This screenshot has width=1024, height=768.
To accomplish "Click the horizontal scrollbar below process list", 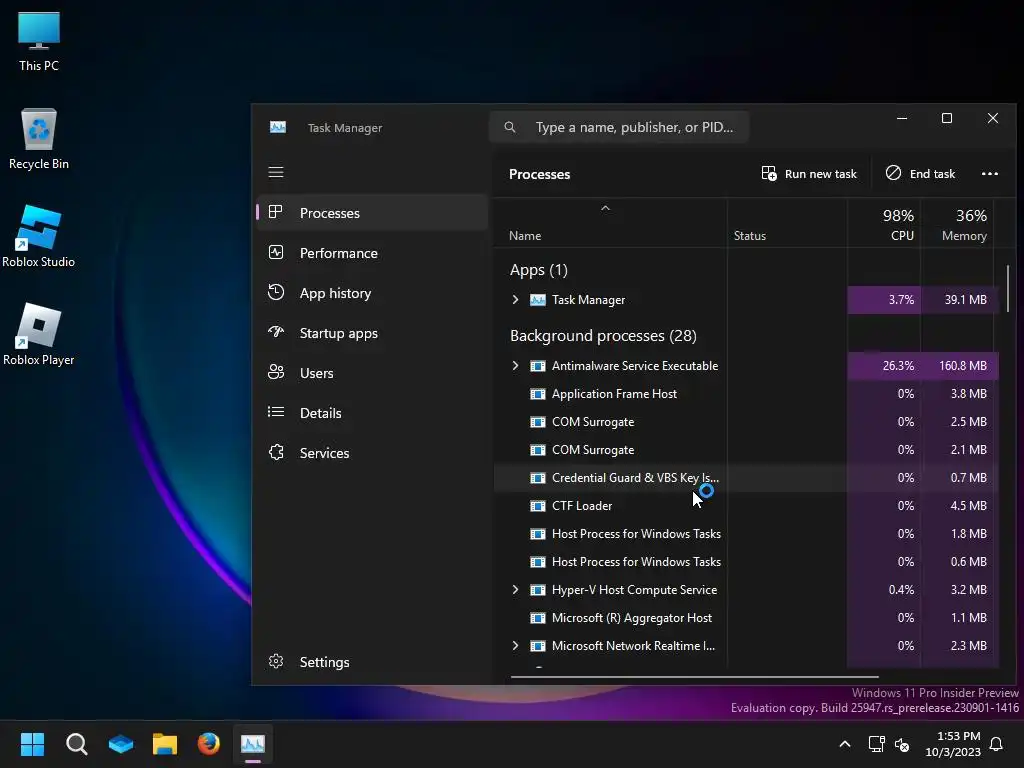I will (x=694, y=677).
